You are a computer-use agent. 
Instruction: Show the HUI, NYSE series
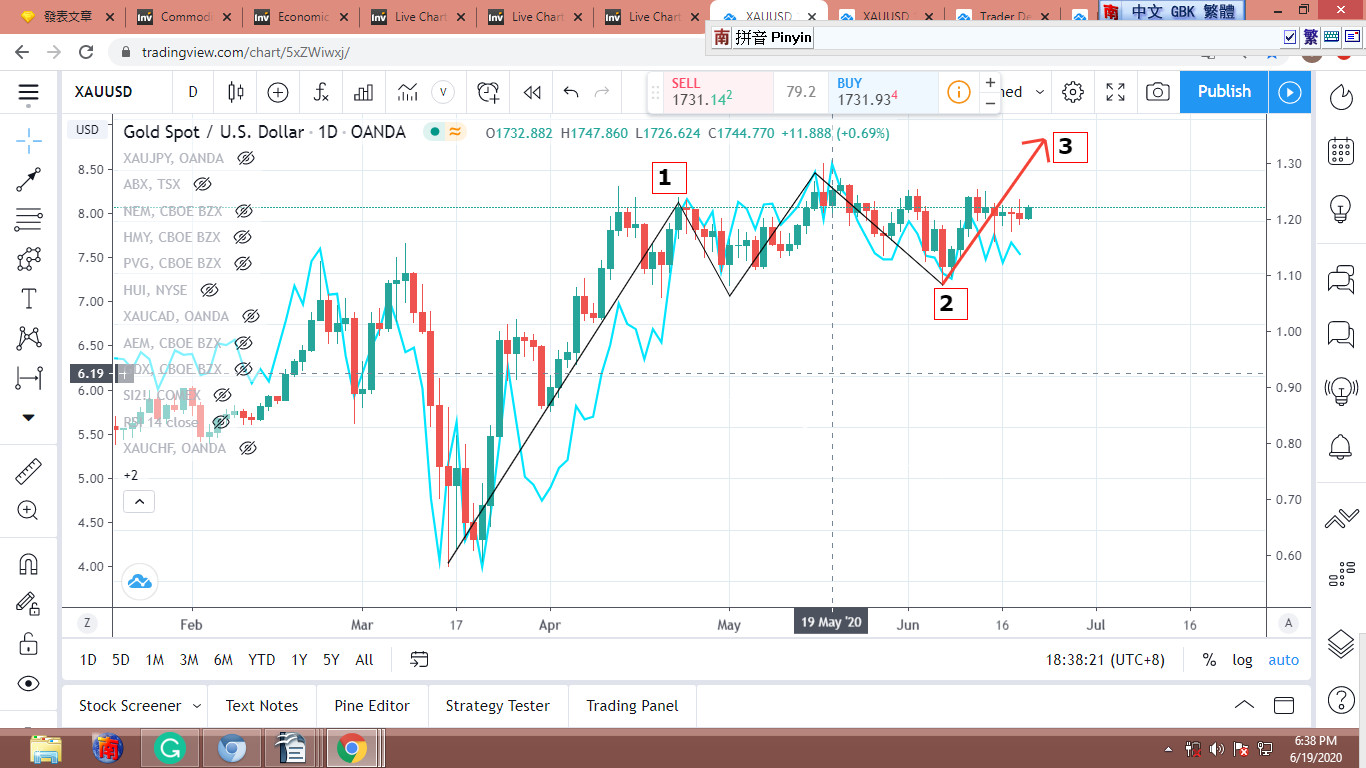(x=209, y=290)
